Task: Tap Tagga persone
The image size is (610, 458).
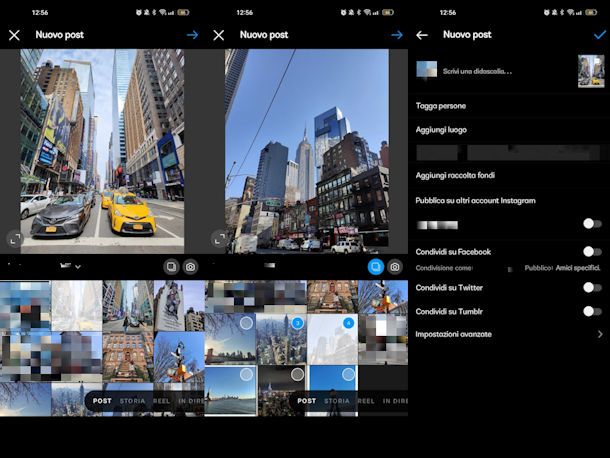Action: (441, 106)
